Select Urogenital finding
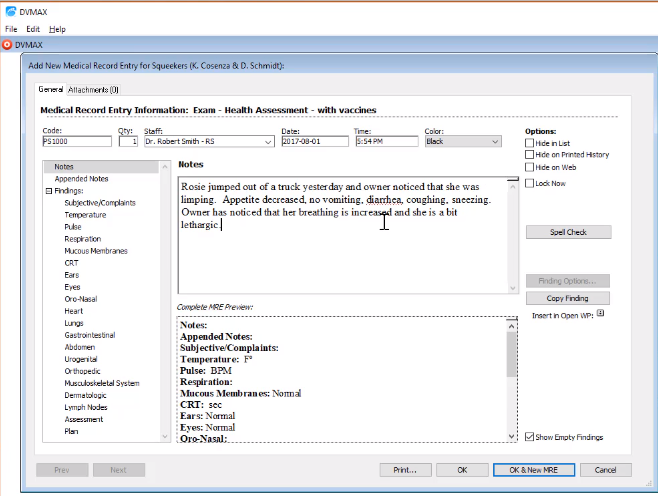The height and width of the screenshot is (496, 658). tap(81, 359)
